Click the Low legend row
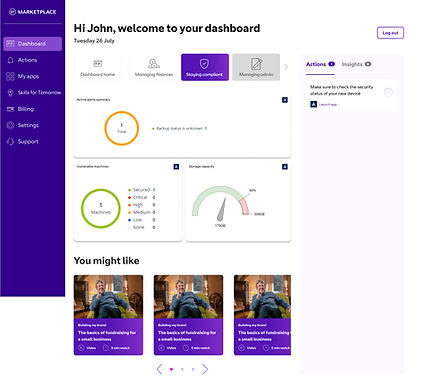421x378 pixels. tap(142, 220)
